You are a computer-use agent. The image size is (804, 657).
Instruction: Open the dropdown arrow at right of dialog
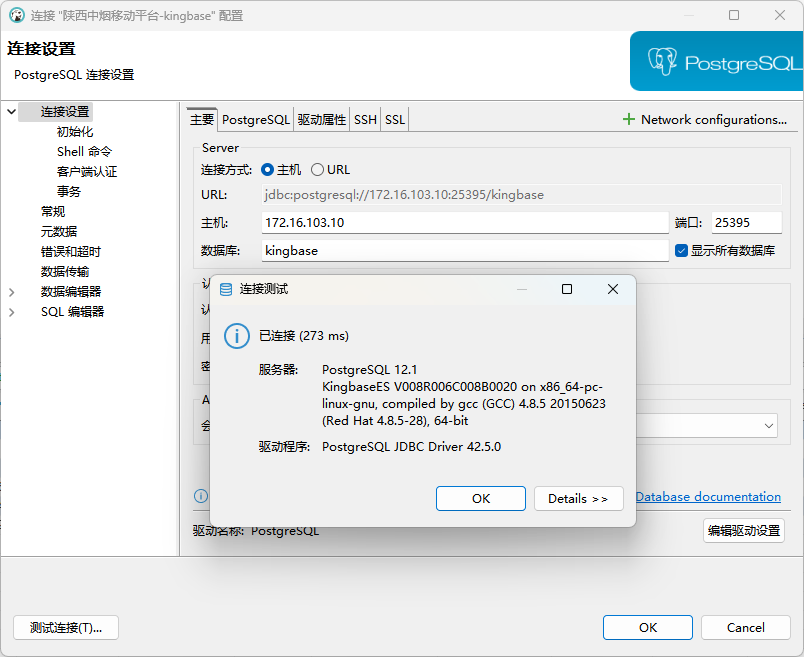(x=769, y=426)
